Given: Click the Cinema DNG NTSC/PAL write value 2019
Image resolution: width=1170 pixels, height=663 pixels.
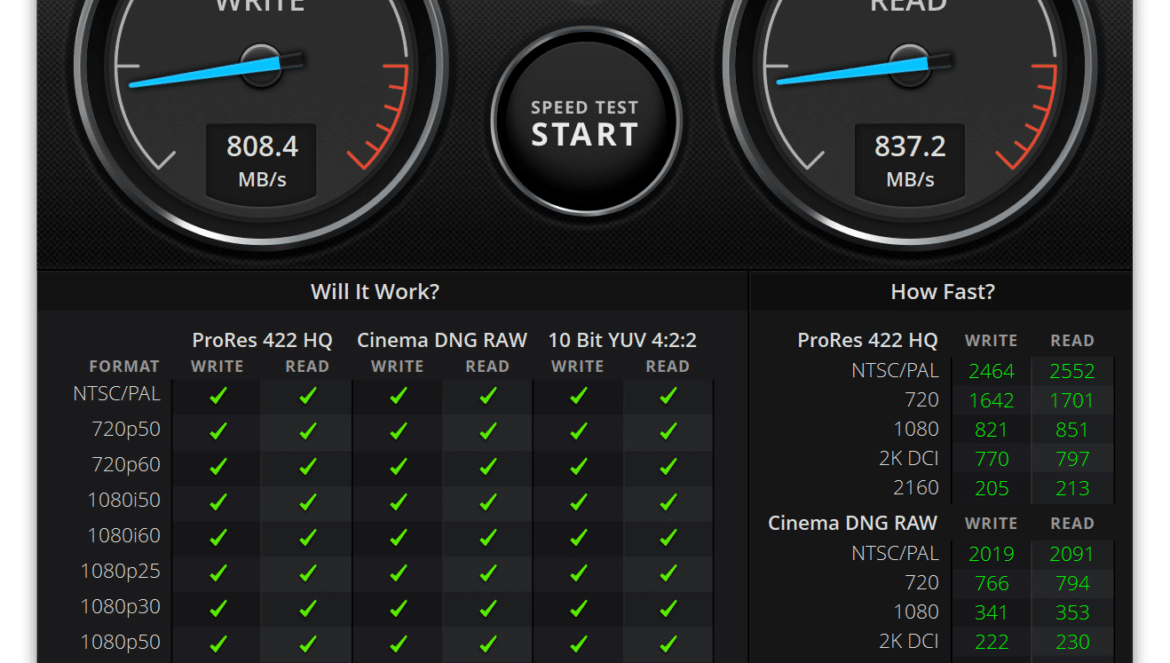Looking at the screenshot, I should 991,554.
